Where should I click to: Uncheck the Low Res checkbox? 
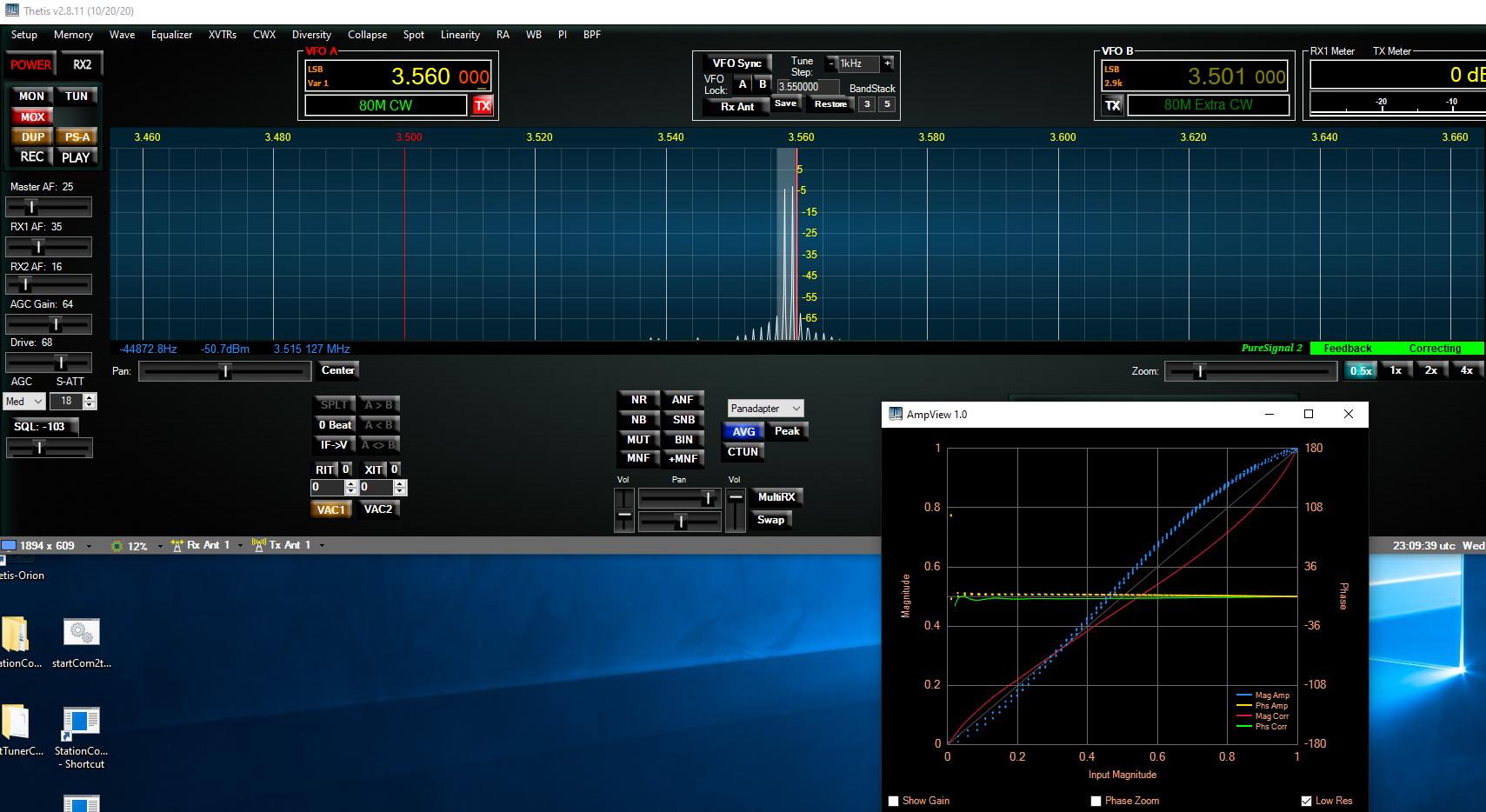tap(1306, 801)
